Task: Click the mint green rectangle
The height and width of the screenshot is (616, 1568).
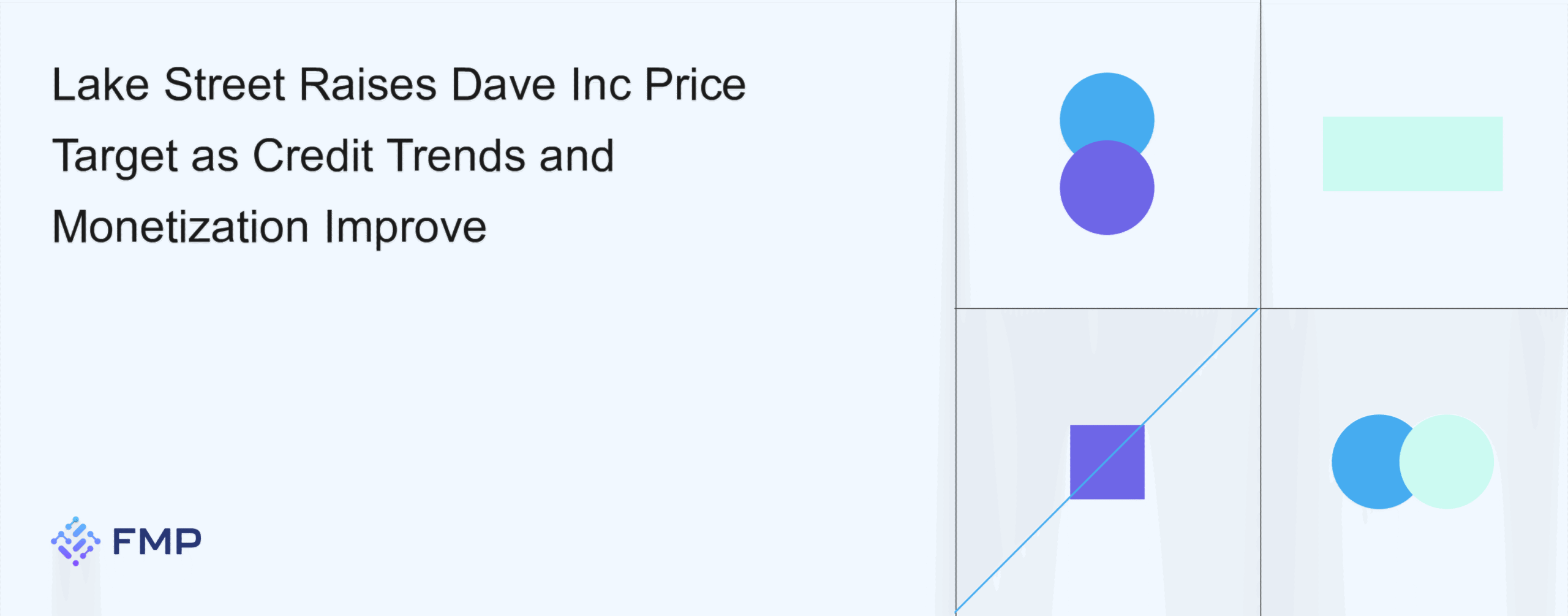Action: [1412, 154]
